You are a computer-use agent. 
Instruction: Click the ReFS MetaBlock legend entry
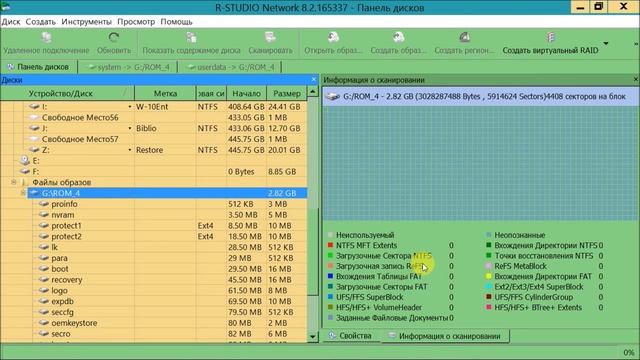point(520,266)
